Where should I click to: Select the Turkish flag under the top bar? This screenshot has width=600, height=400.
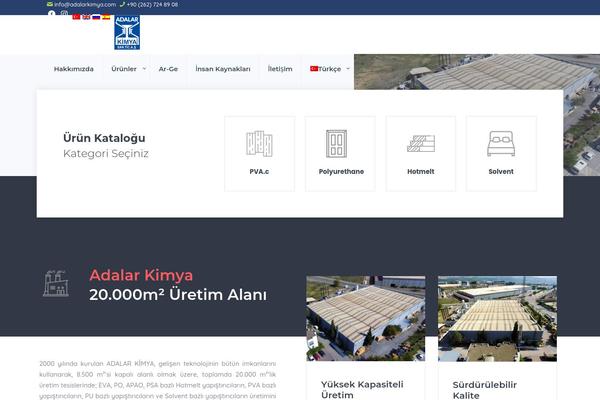click(76, 17)
